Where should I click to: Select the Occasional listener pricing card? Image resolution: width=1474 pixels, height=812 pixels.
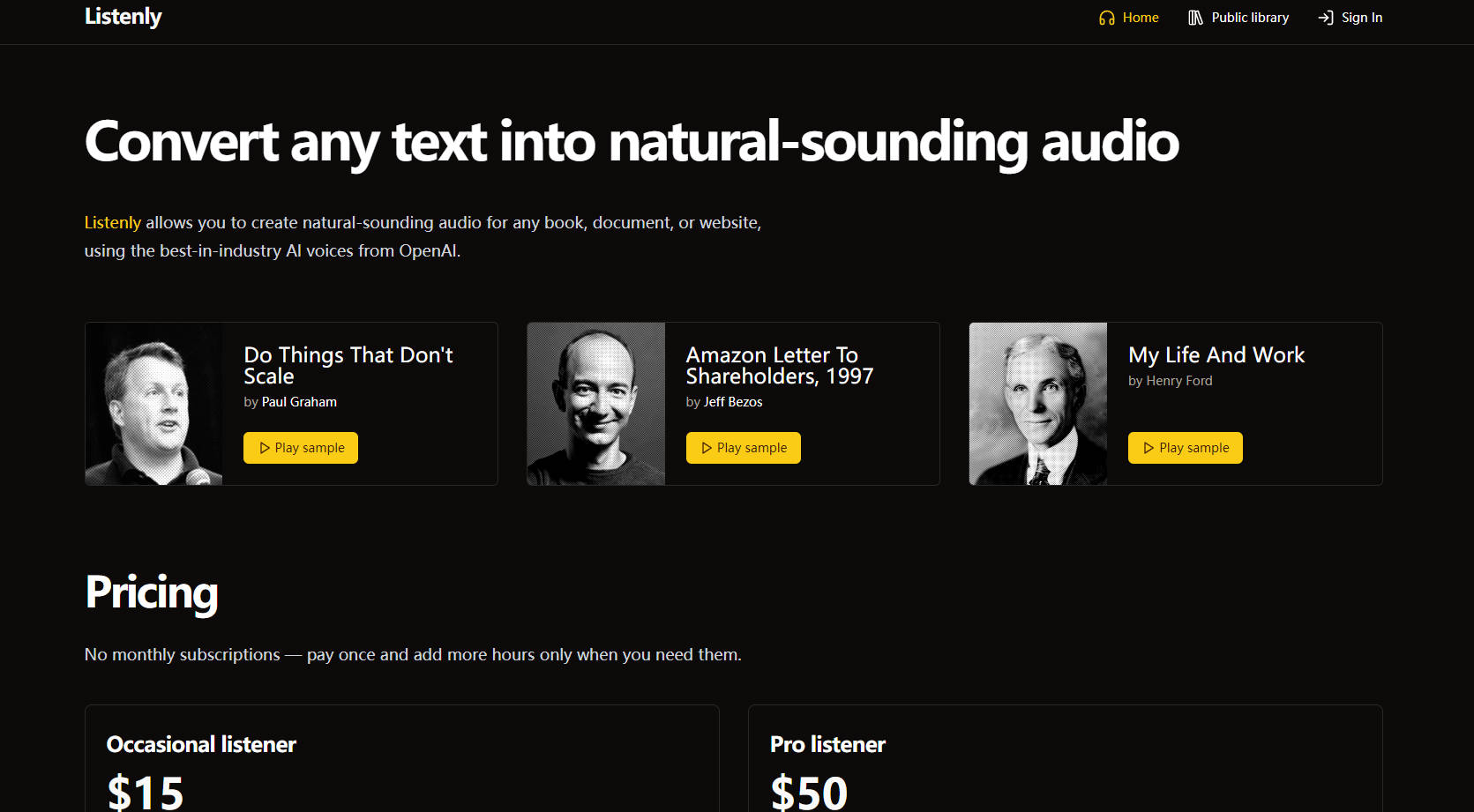402,758
